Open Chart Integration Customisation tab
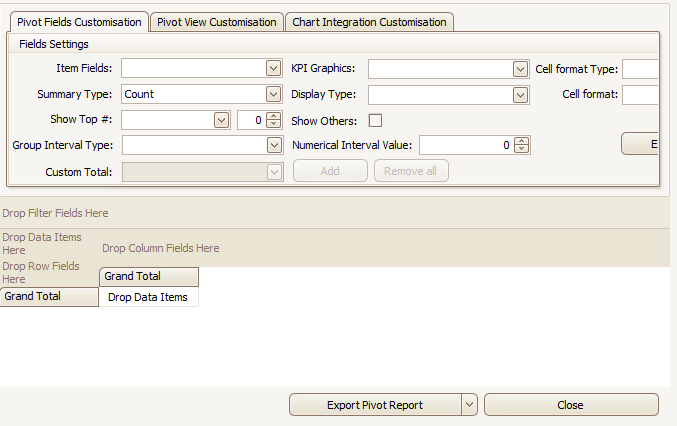 coord(369,22)
